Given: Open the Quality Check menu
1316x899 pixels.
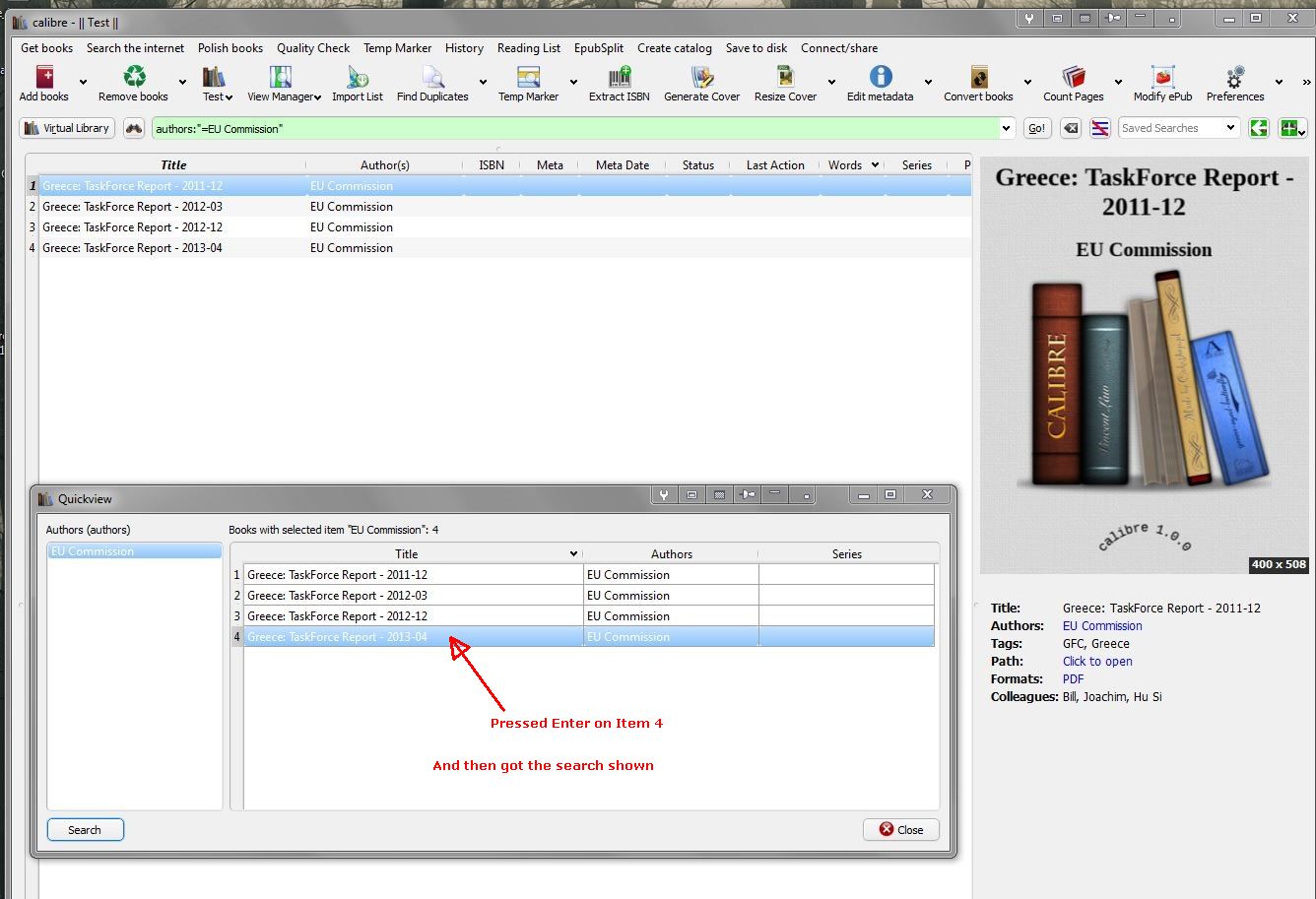Looking at the screenshot, I should click(313, 48).
